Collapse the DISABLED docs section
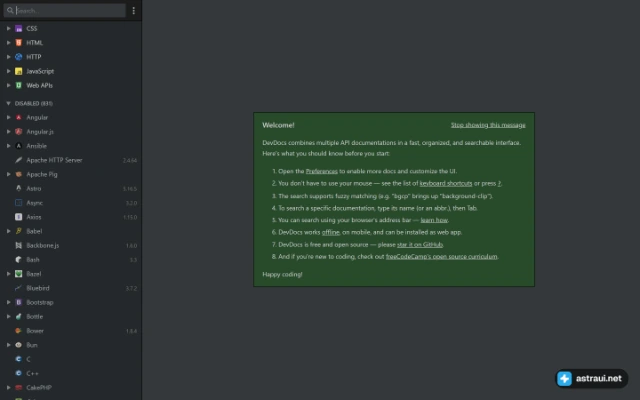 (x=8, y=104)
